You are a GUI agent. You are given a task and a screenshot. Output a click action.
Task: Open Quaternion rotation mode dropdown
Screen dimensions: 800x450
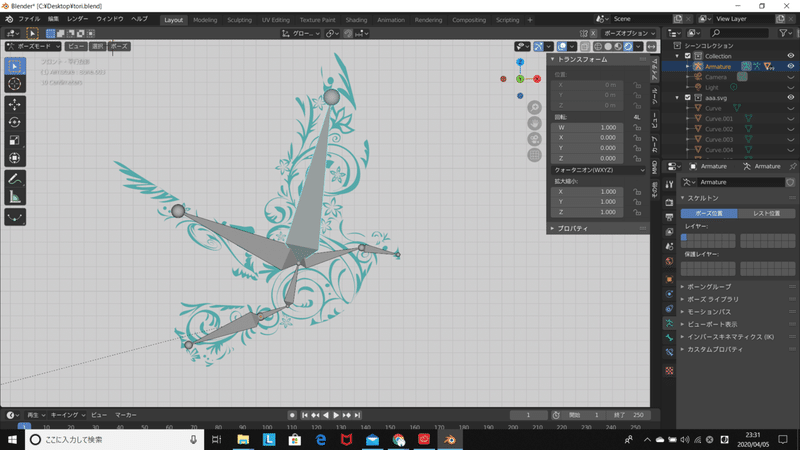point(599,170)
